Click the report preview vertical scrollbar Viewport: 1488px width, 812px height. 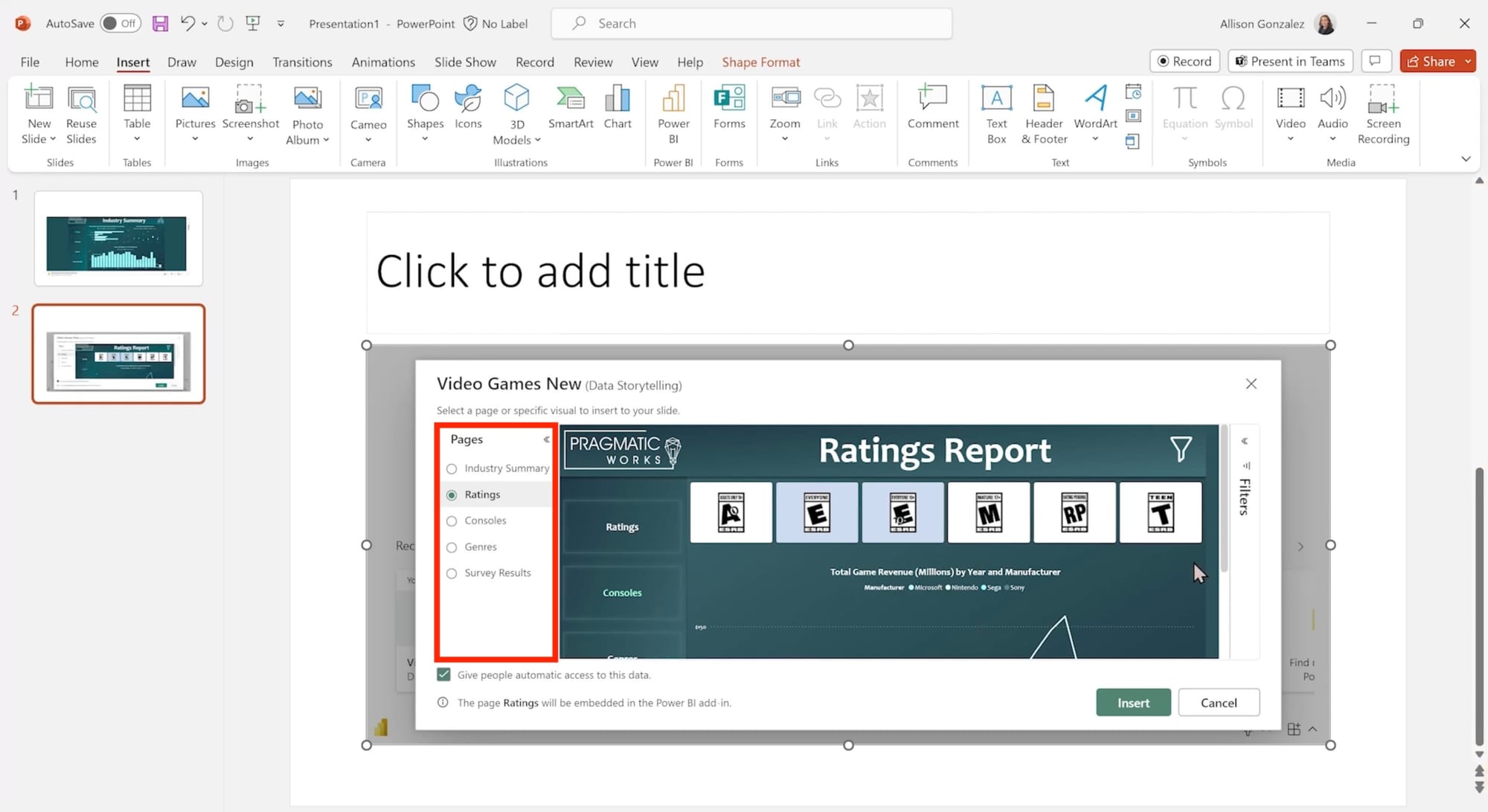1224,498
